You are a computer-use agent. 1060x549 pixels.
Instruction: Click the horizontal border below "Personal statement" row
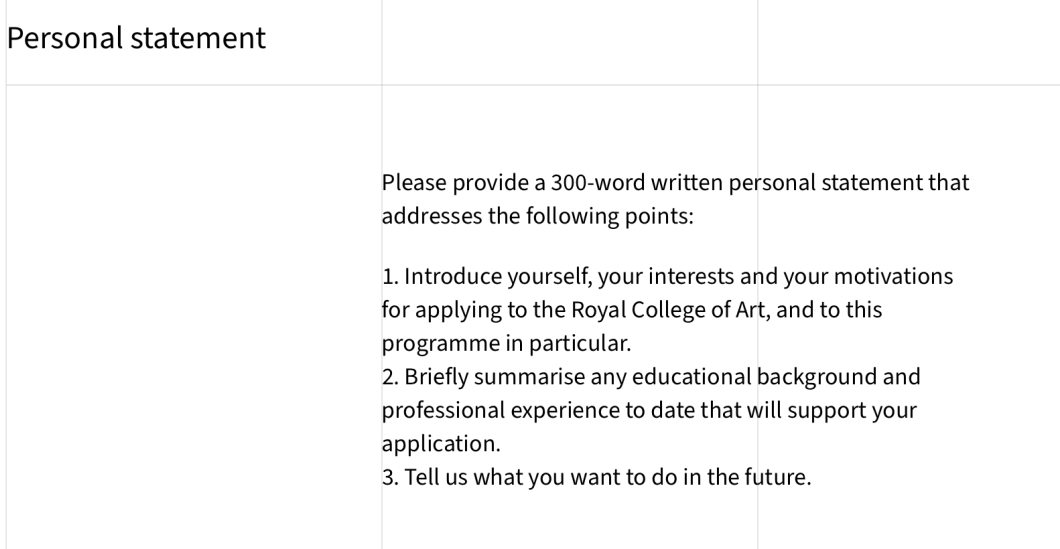click(533, 85)
